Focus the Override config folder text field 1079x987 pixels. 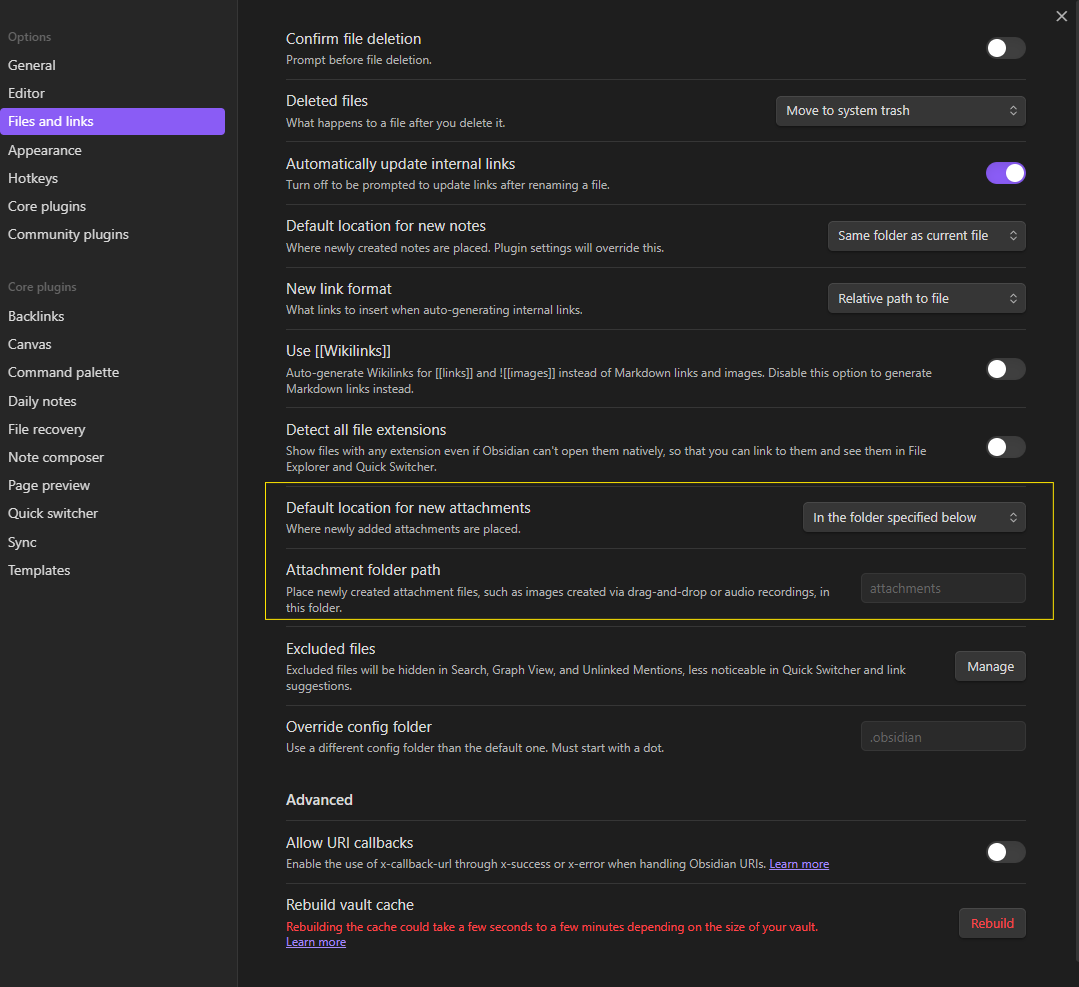(942, 737)
